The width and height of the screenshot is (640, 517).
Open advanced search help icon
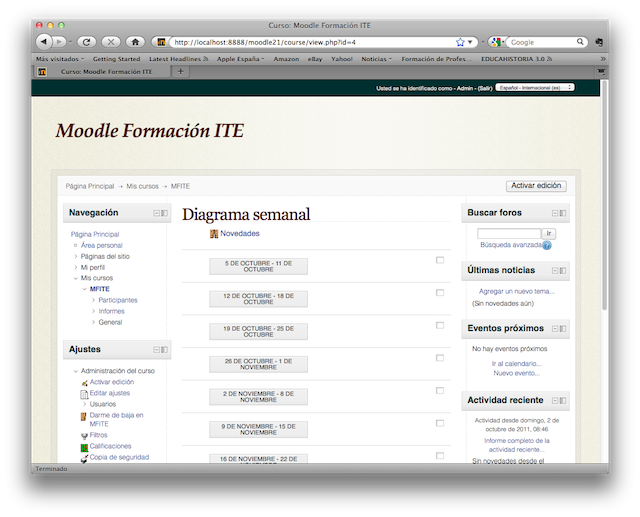click(547, 245)
